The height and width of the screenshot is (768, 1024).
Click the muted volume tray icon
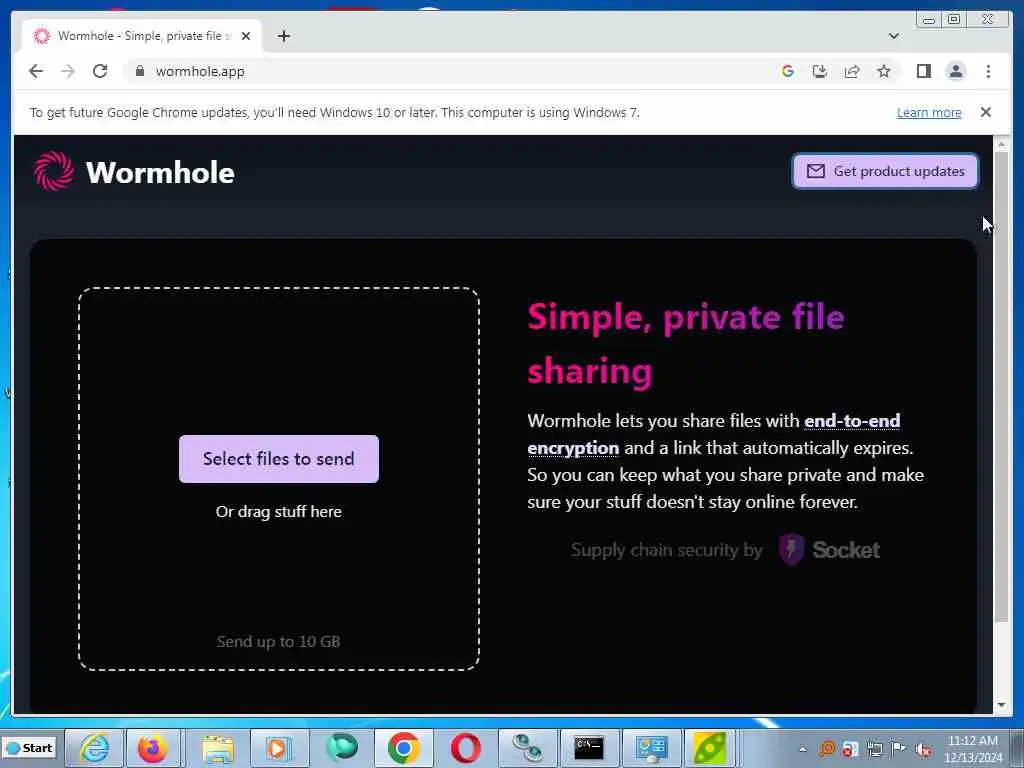pyautogui.click(x=923, y=748)
